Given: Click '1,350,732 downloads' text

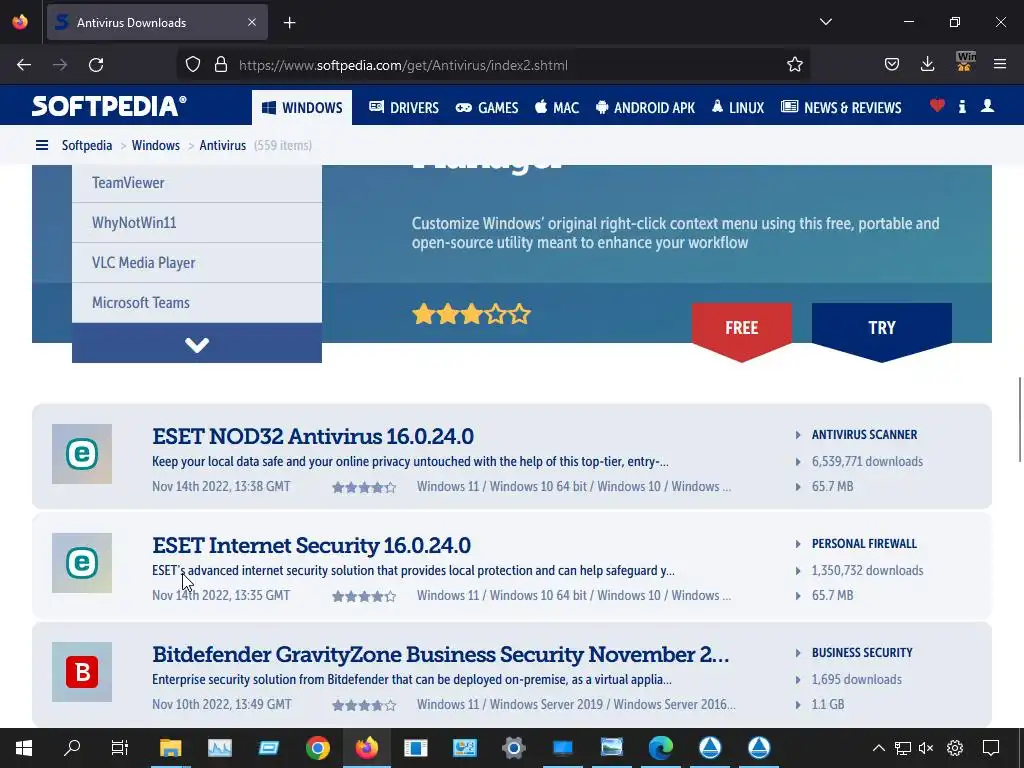Looking at the screenshot, I should click(x=867, y=571).
